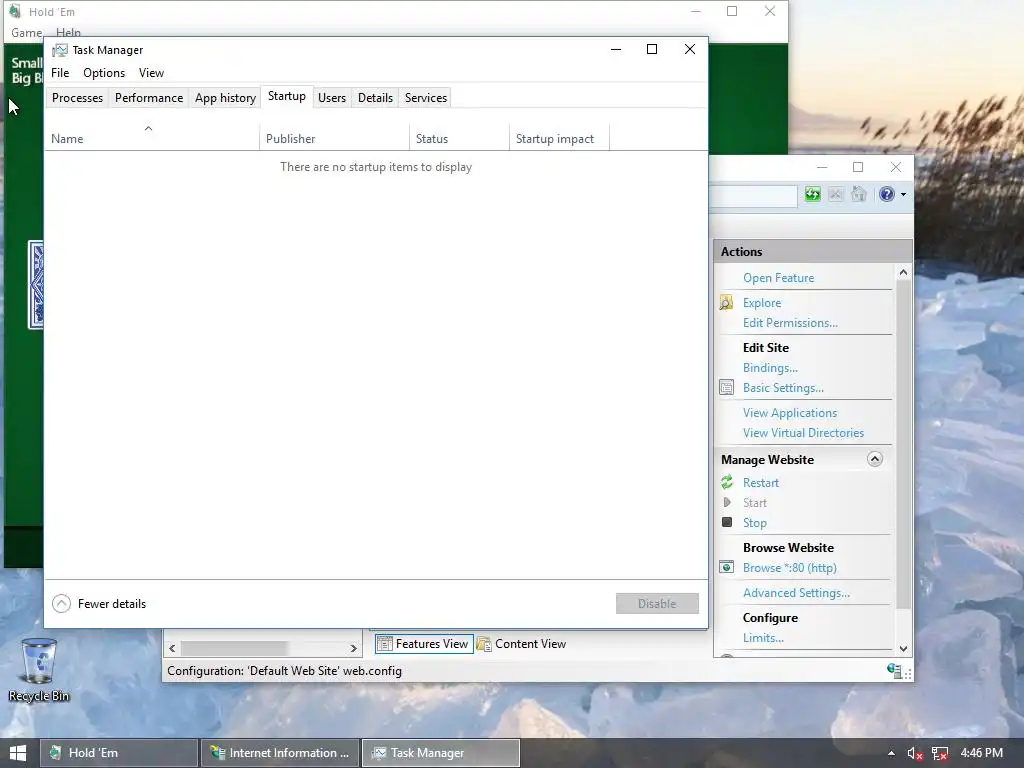Click the Explore folder icon

click(726, 302)
